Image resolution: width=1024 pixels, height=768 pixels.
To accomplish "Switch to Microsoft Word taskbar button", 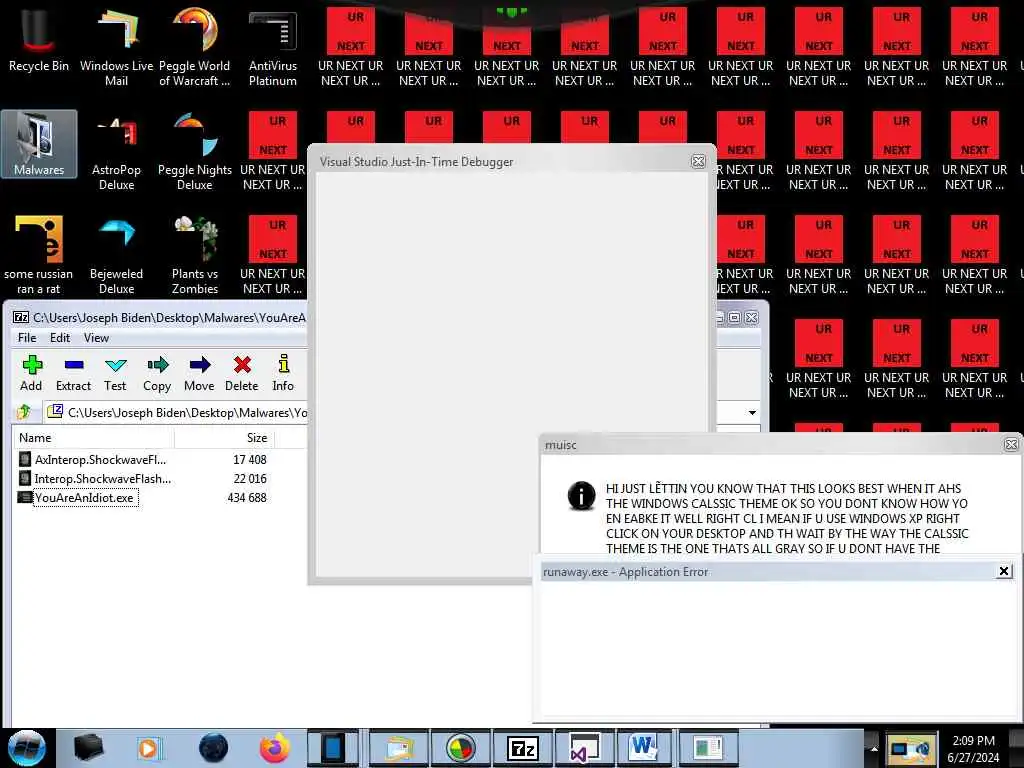I will (x=643, y=748).
